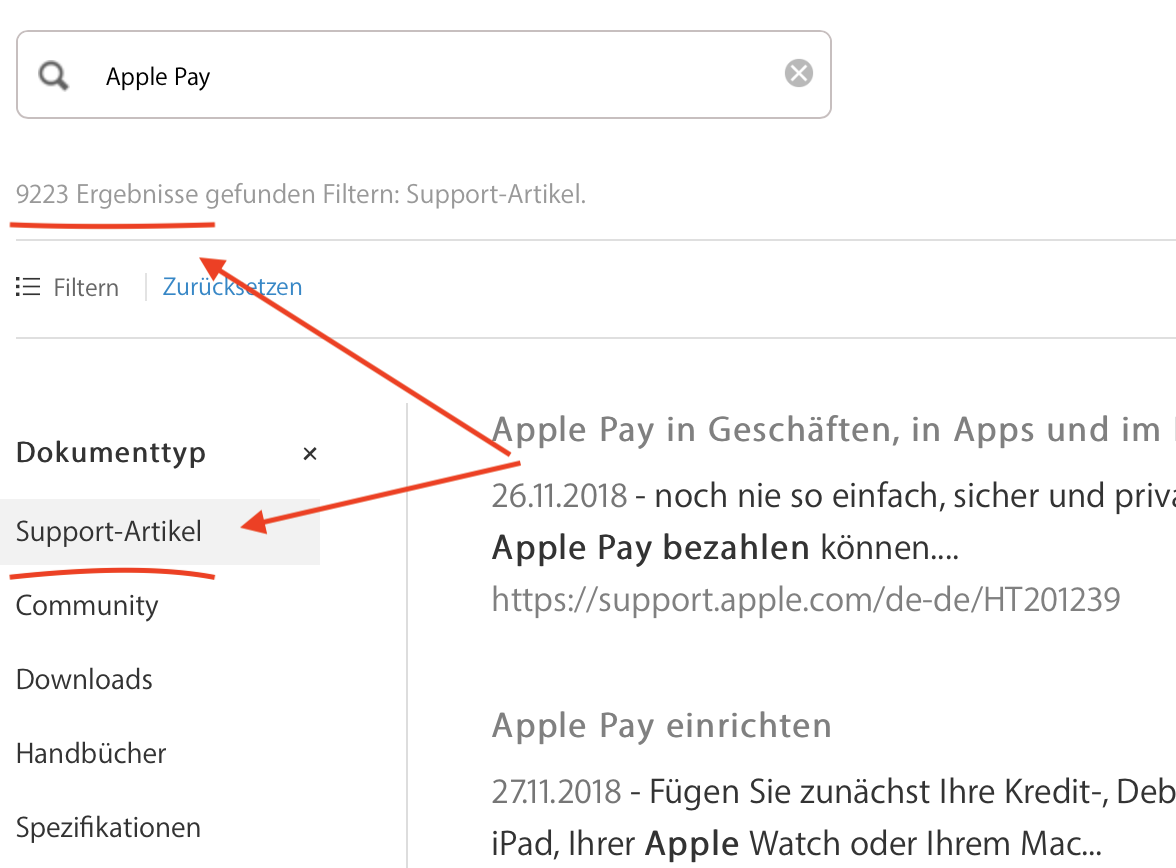This screenshot has height=868, width=1176.
Task: Focus the Apple Pay search field
Action: pyautogui.click(x=424, y=74)
